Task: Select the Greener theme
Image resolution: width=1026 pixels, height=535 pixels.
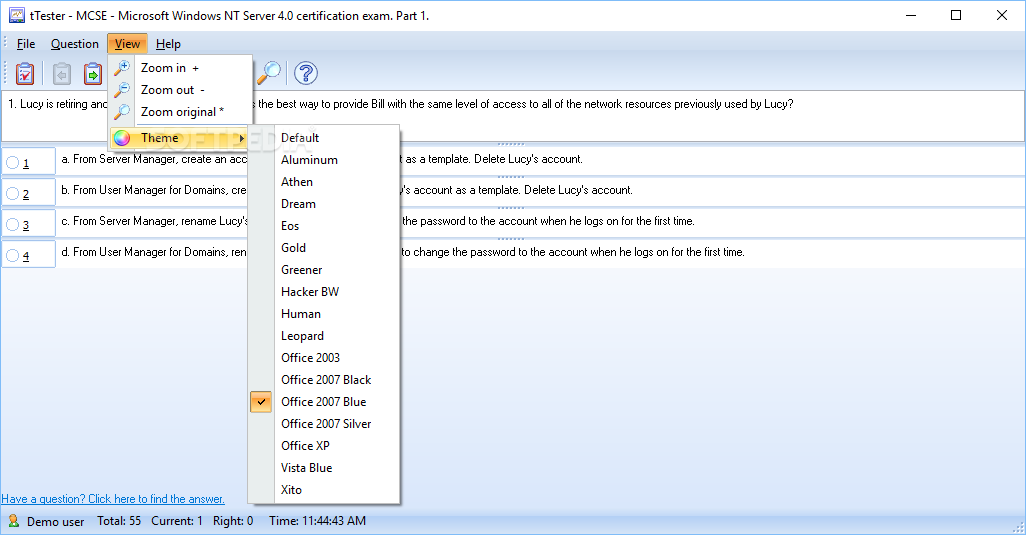Action: pyautogui.click(x=325, y=270)
